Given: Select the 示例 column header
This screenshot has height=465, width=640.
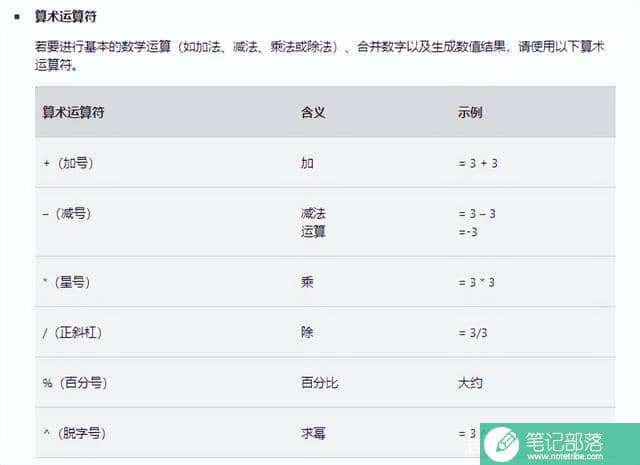Looking at the screenshot, I should (x=470, y=112).
